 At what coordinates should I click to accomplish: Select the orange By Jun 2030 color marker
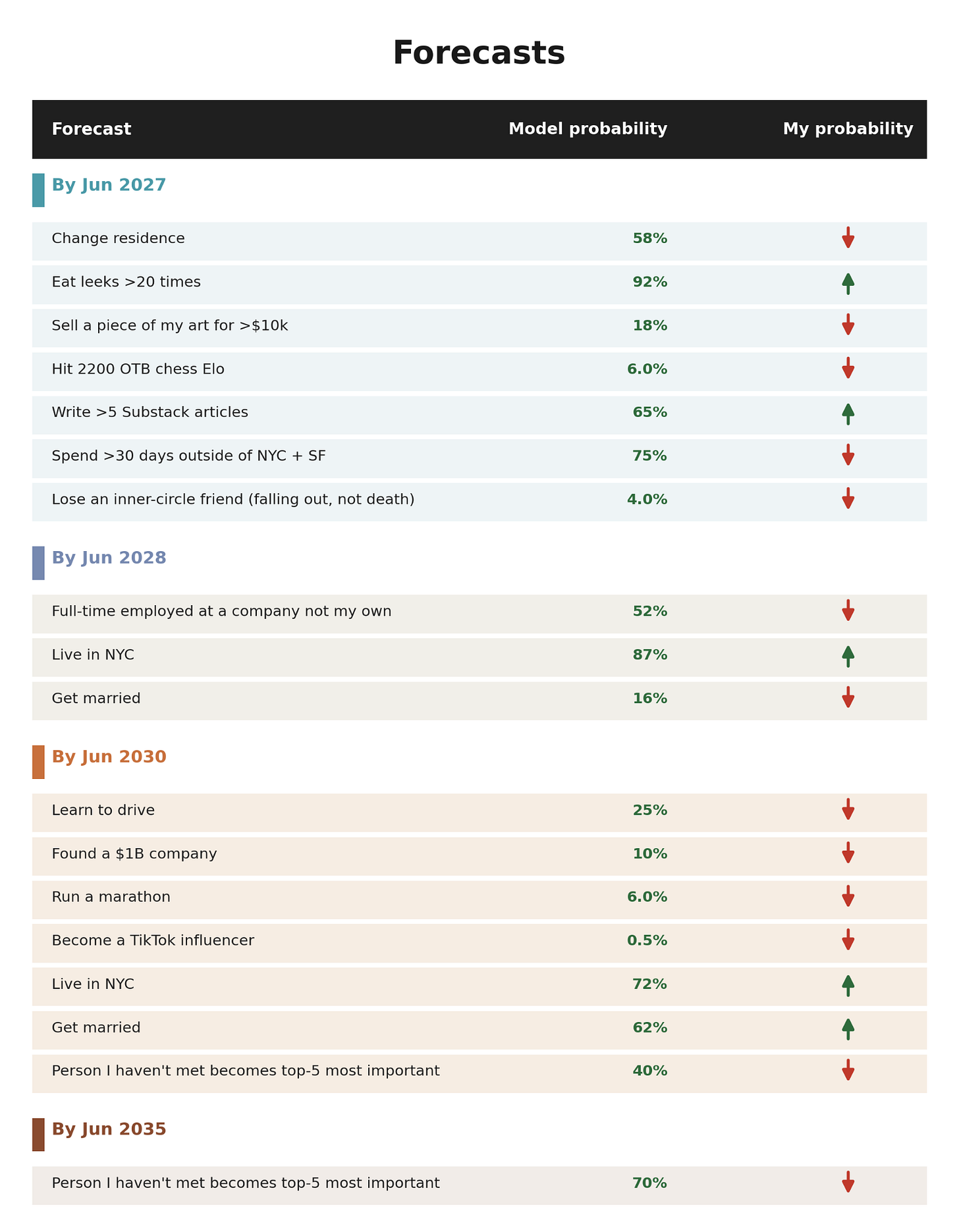[38, 762]
